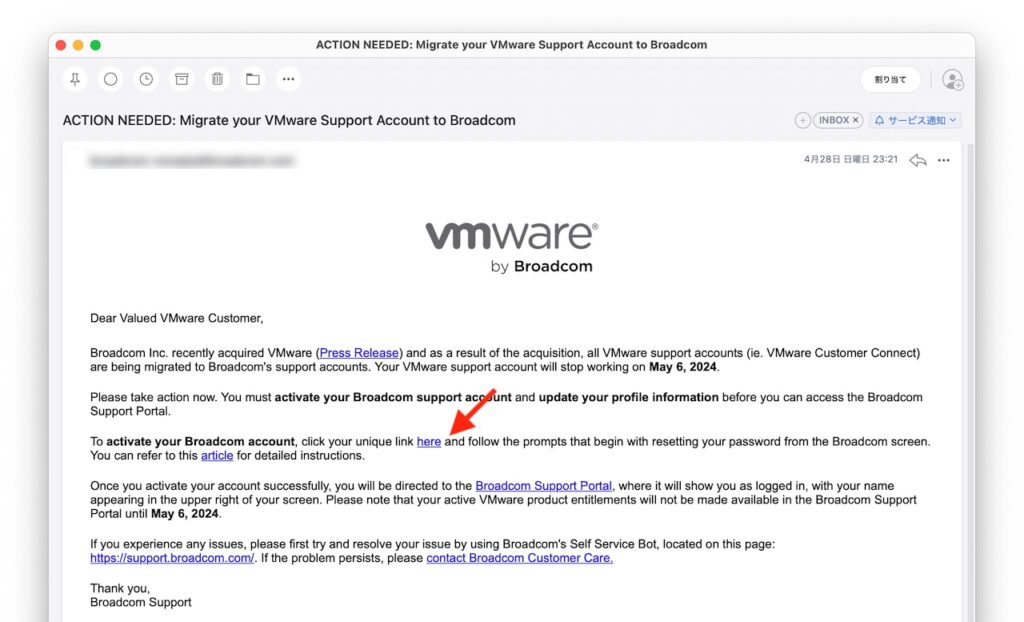The height and width of the screenshot is (622, 1024).
Task: Open the account avatar icon
Action: pyautogui.click(x=953, y=79)
